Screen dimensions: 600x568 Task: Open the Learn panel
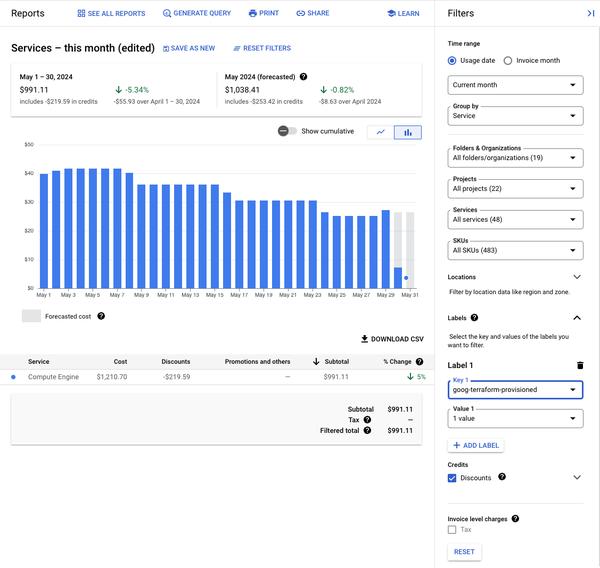tap(403, 13)
